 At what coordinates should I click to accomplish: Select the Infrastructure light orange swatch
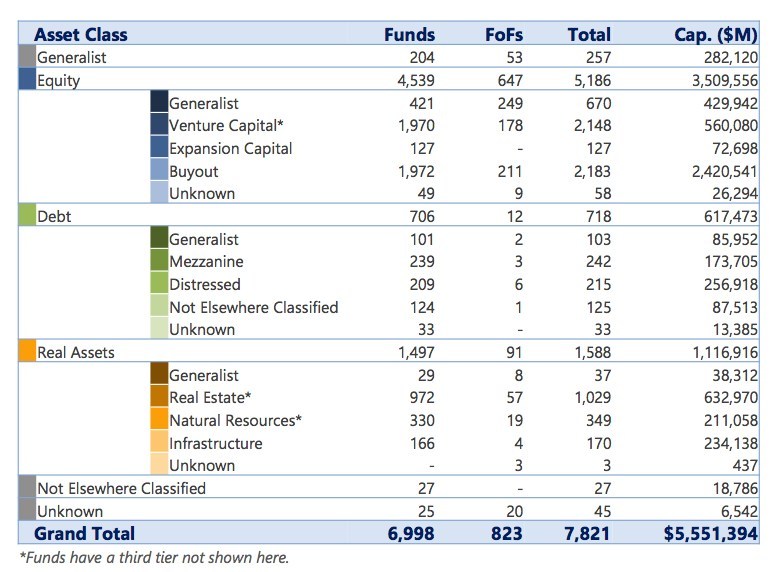tap(159, 443)
